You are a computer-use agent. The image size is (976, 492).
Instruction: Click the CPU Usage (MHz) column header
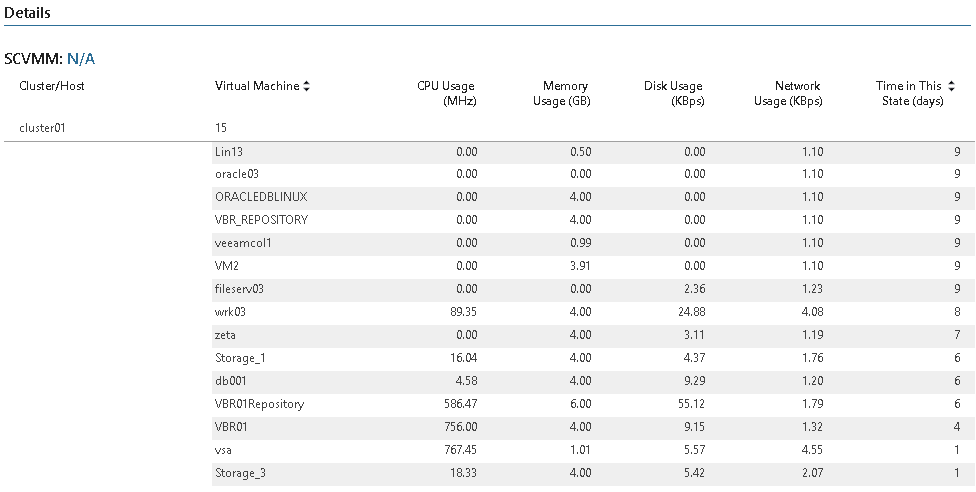(x=446, y=93)
